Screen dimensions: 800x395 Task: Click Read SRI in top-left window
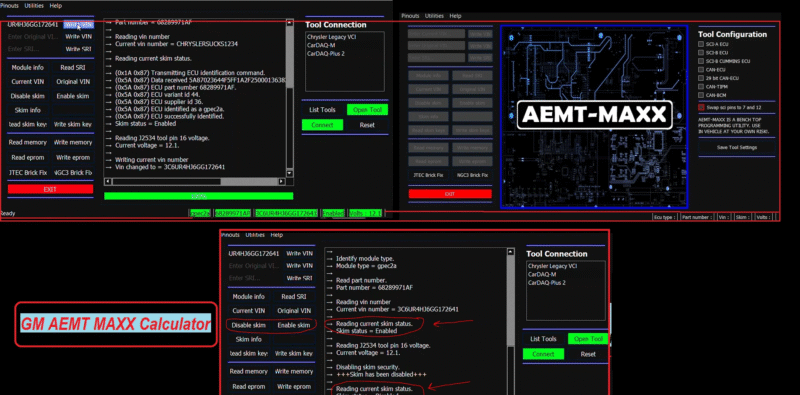pyautogui.click(x=73, y=67)
